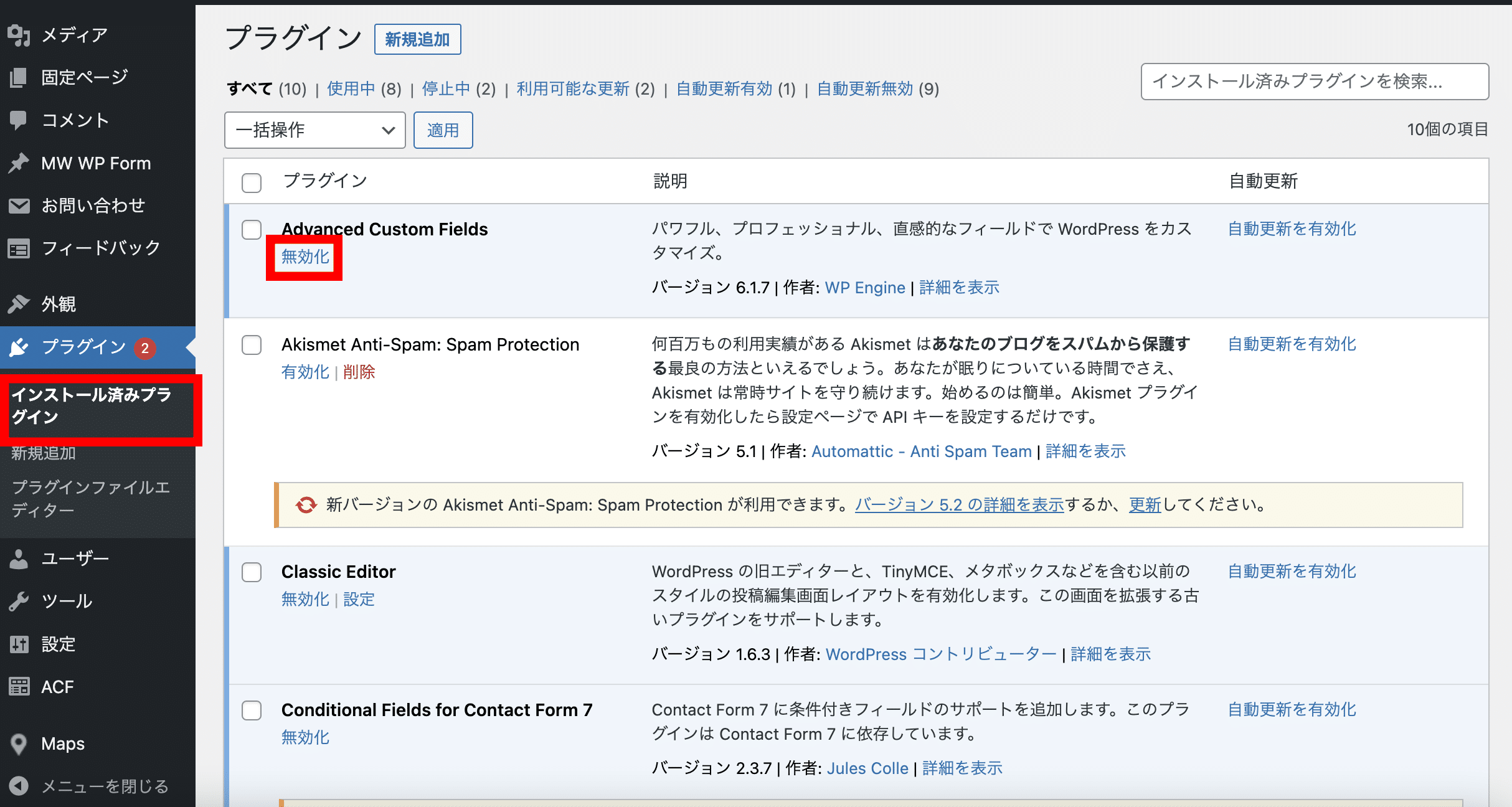Screen dimensions: 1512x807
Task: Click the envelope icon for お問い合わせ
Action: tap(19, 205)
